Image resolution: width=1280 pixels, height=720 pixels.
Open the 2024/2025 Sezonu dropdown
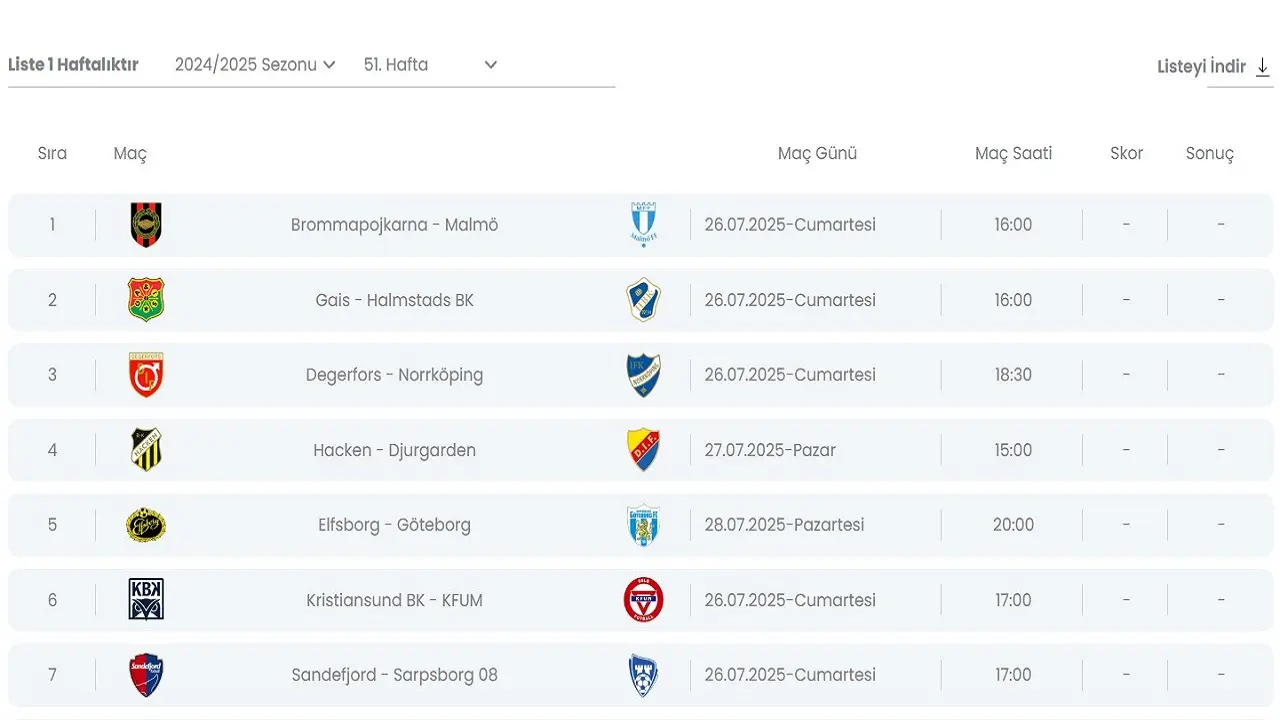(255, 65)
